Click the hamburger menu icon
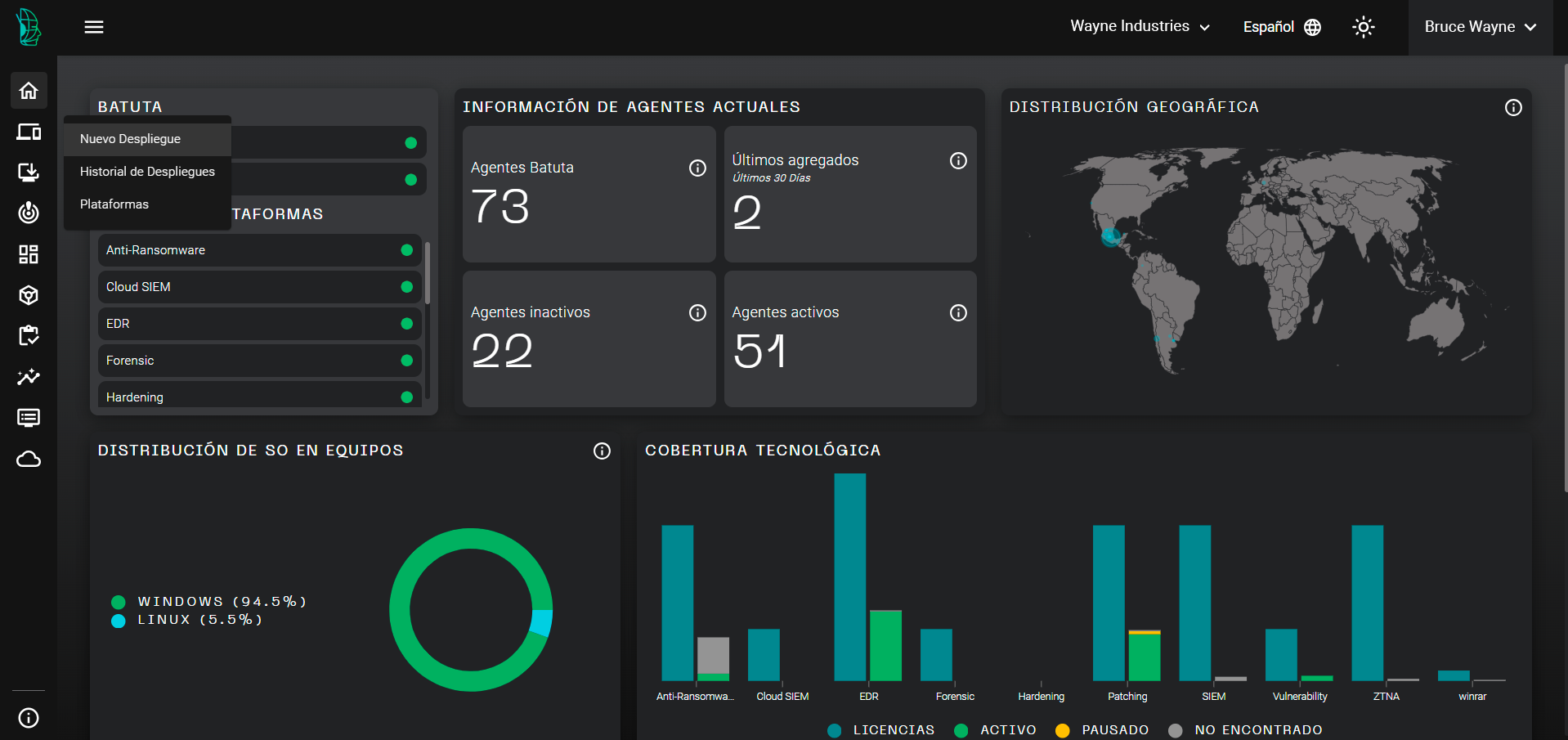Image resolution: width=1568 pixels, height=740 pixels. [94, 27]
